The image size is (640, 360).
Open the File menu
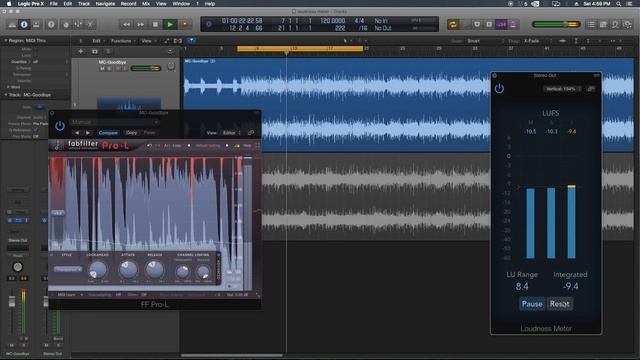[x=53, y=4]
